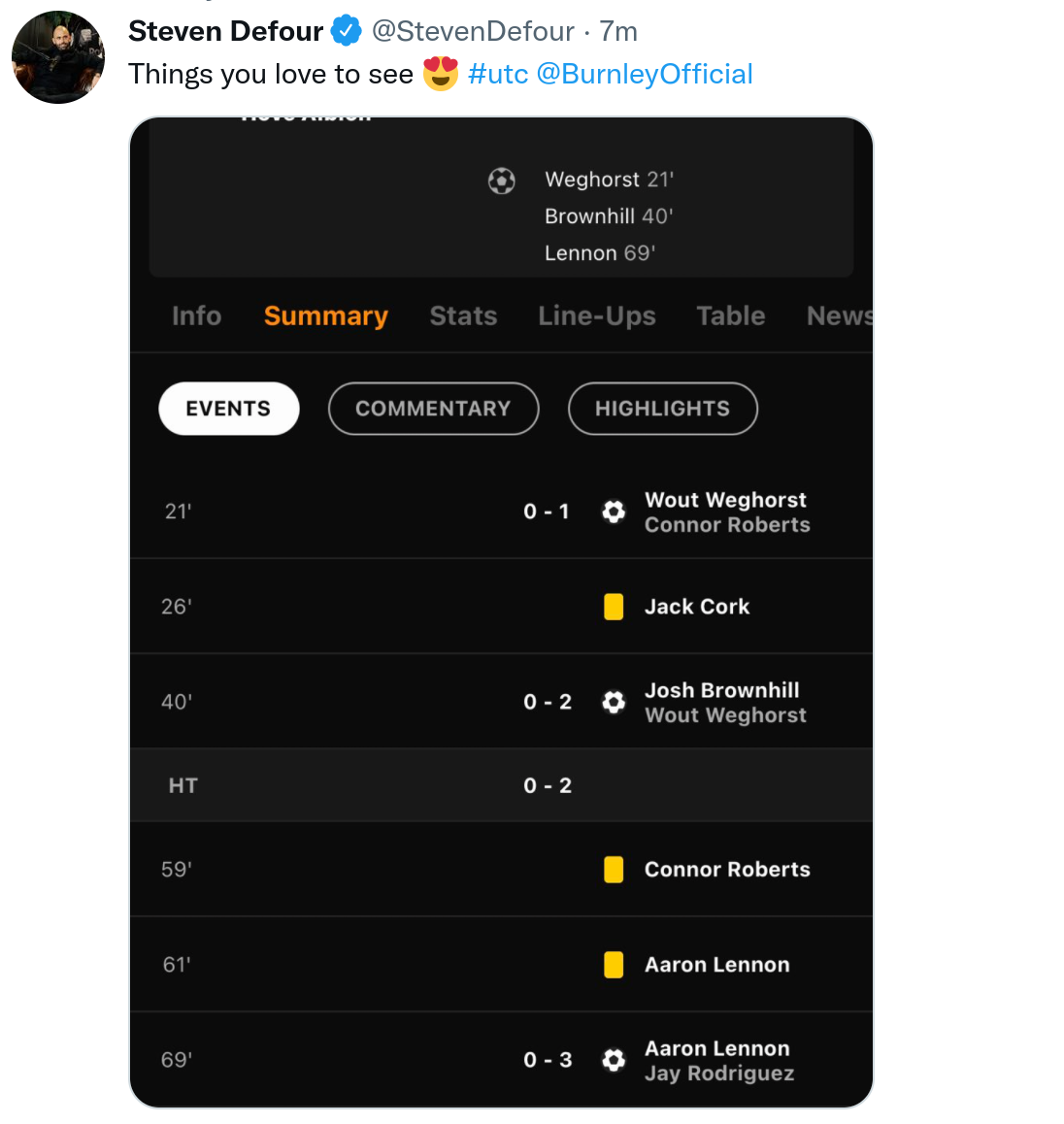Open the Table tab
Image resolution: width=1064 pixels, height=1124 pixels.
[731, 316]
